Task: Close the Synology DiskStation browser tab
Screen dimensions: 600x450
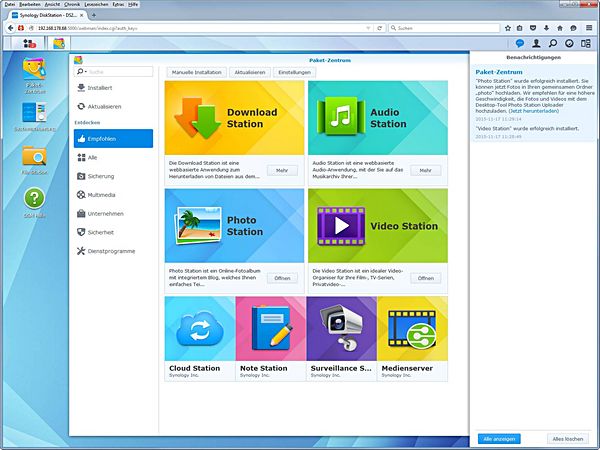Action: click(x=82, y=15)
